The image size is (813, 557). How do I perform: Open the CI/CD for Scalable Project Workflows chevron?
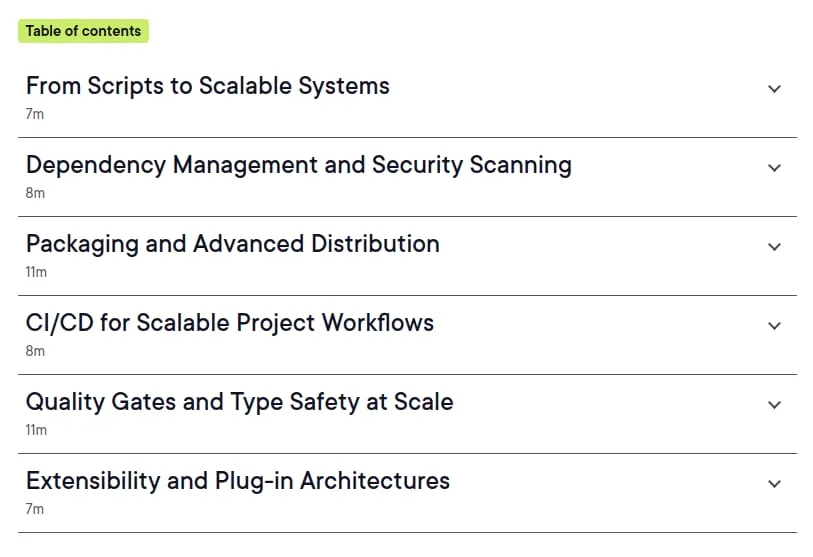click(x=774, y=326)
